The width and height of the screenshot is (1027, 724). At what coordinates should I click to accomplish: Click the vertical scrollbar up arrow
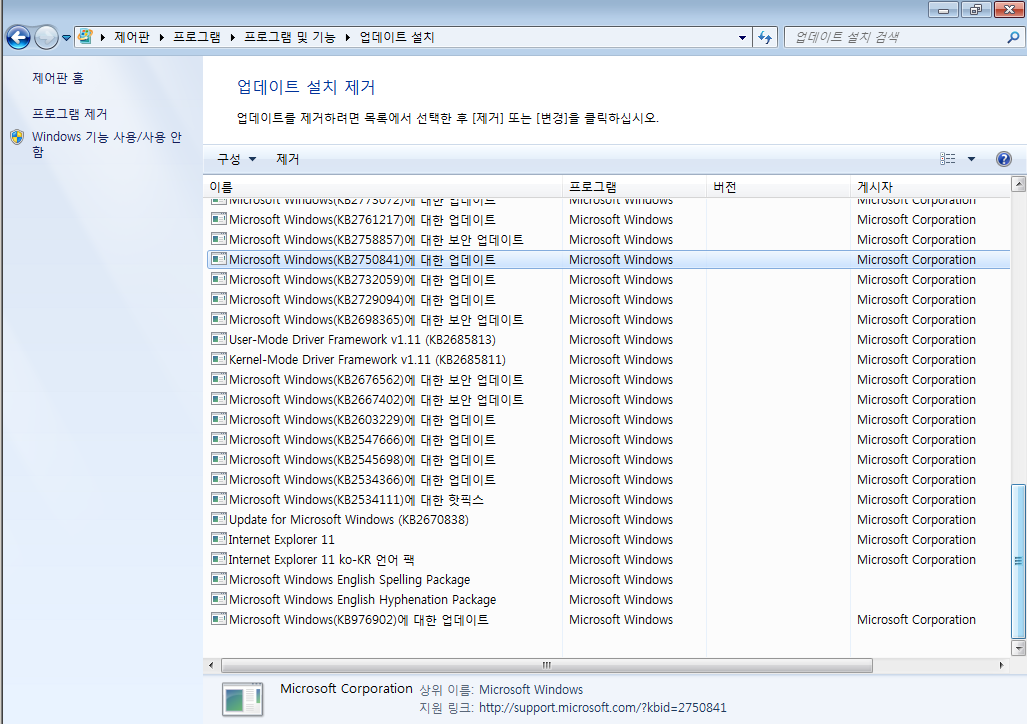pyautogui.click(x=1018, y=184)
